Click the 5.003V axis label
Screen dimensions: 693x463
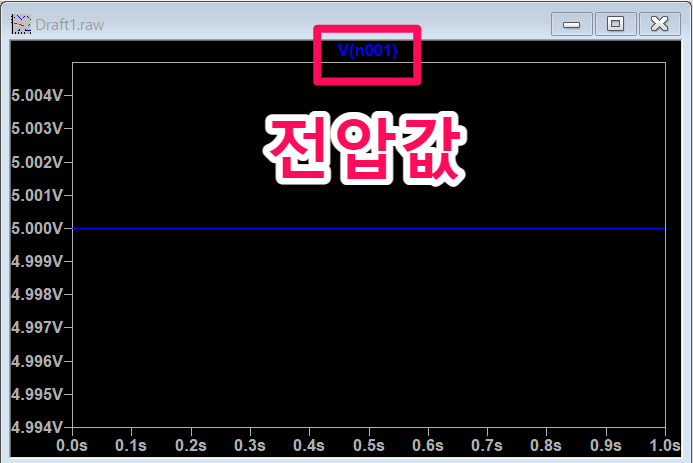click(37, 128)
